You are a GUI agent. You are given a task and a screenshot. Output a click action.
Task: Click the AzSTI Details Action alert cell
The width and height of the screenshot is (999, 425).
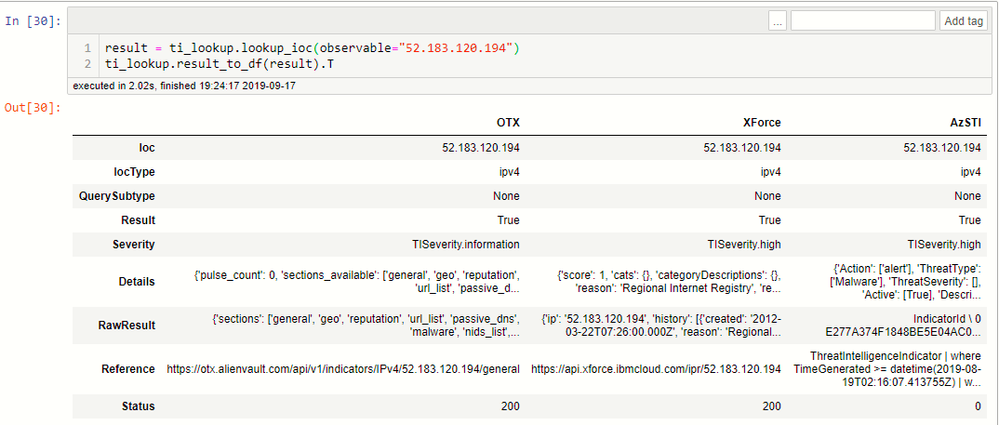point(907,281)
